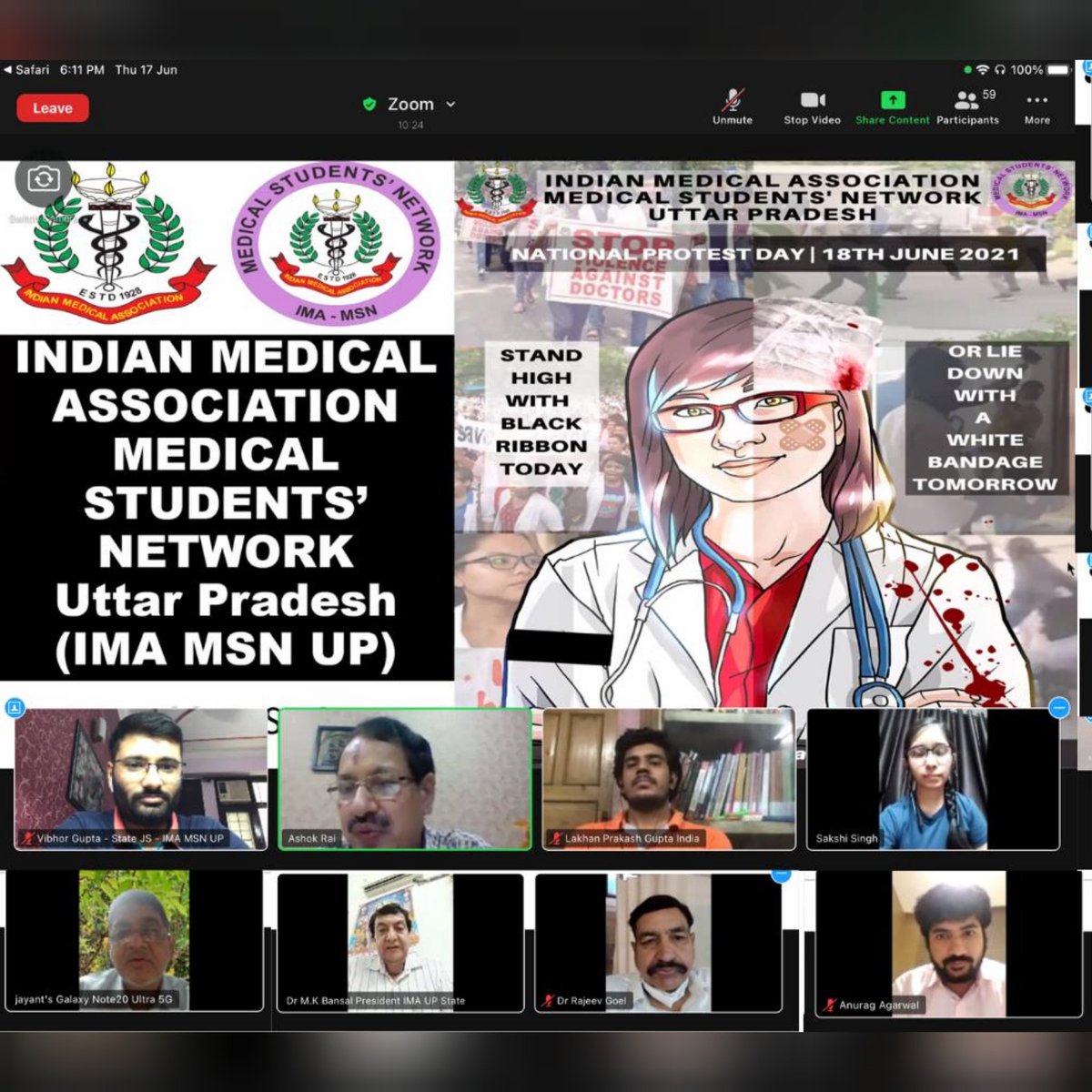Image resolution: width=1092 pixels, height=1092 pixels.
Task: Open Share Content
Action: tap(892, 100)
